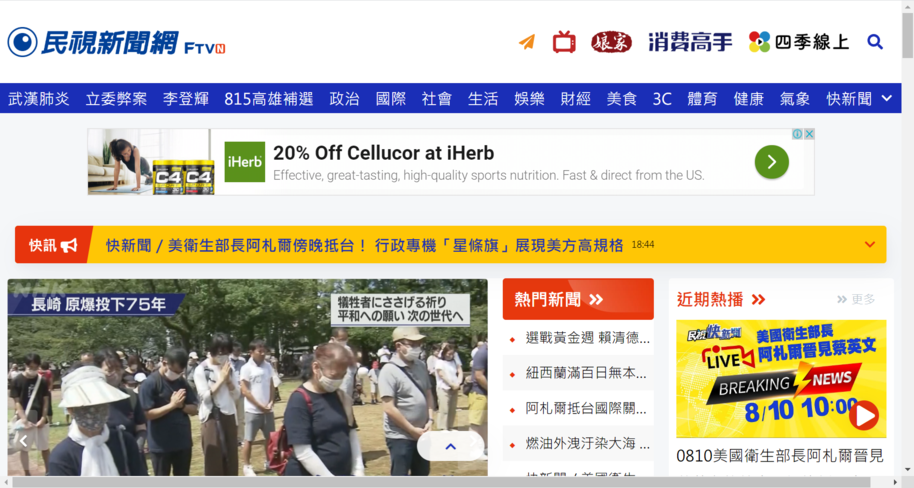Viewport: 914px width, 488px height.
Task: Click the green arrow iHerb ad button
Action: [772, 162]
